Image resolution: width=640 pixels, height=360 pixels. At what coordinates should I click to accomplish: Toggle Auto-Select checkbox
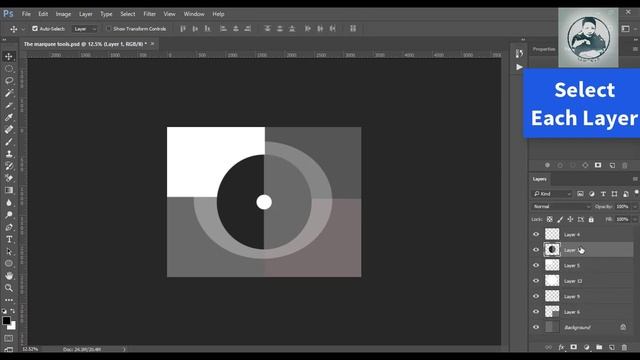35,29
